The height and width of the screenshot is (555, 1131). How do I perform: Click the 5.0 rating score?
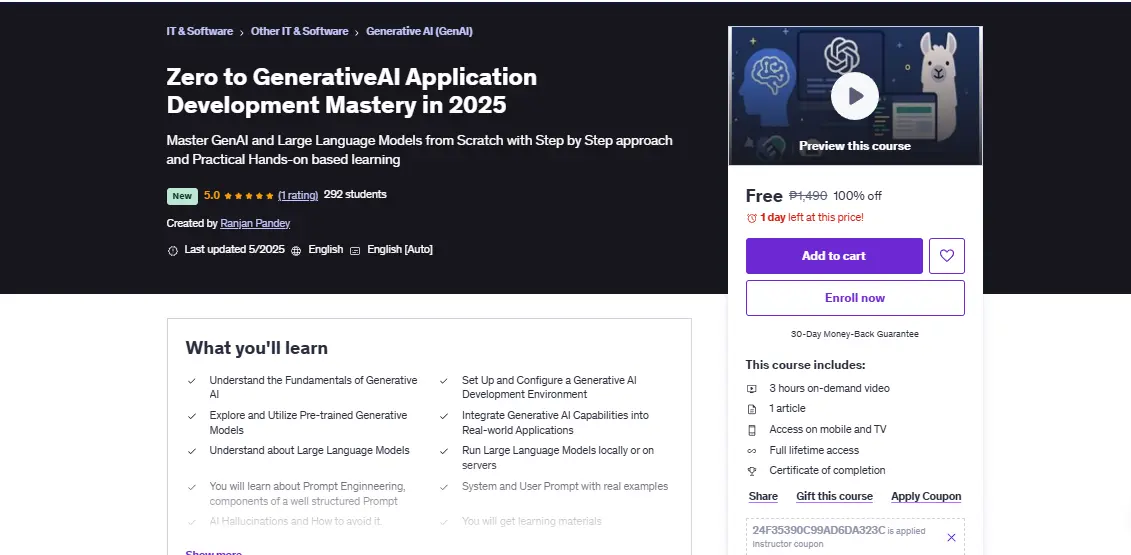(x=211, y=195)
